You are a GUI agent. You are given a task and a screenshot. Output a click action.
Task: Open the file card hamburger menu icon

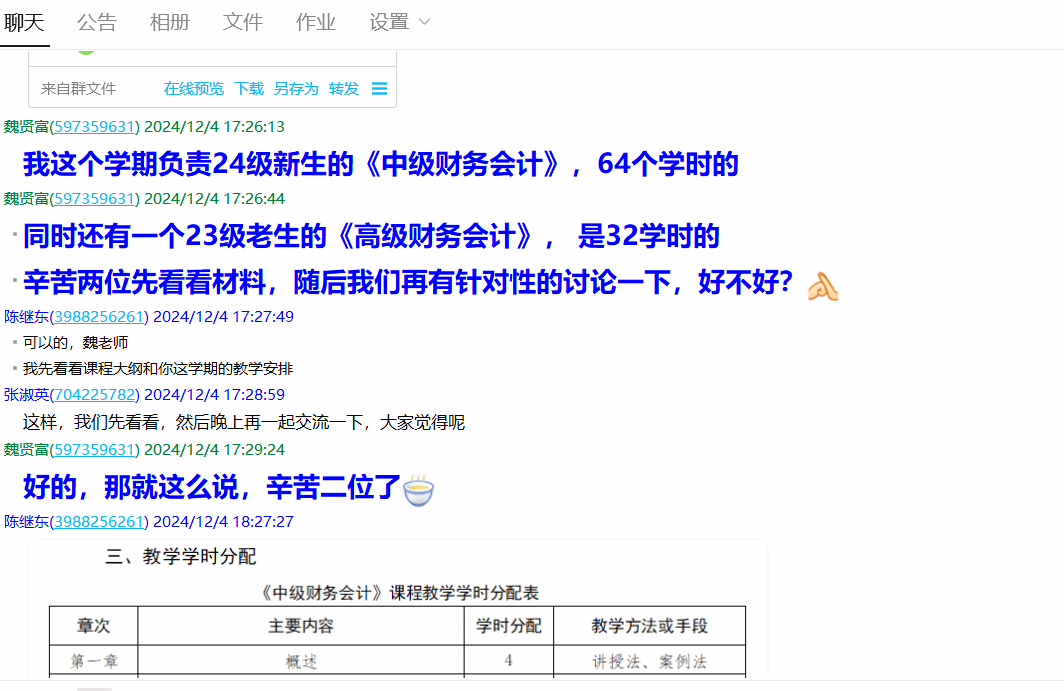click(x=379, y=89)
